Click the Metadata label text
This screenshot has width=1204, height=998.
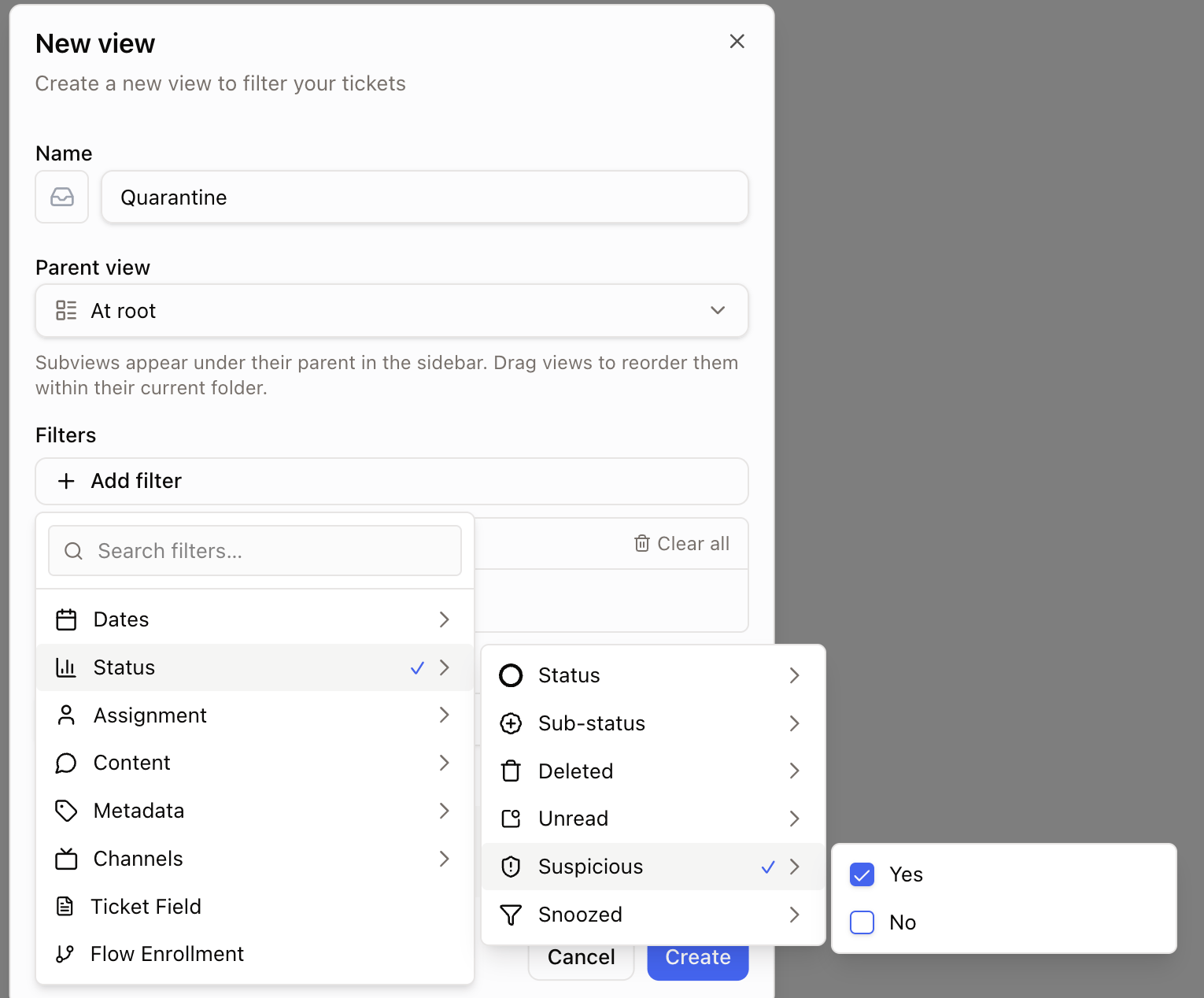(x=138, y=811)
